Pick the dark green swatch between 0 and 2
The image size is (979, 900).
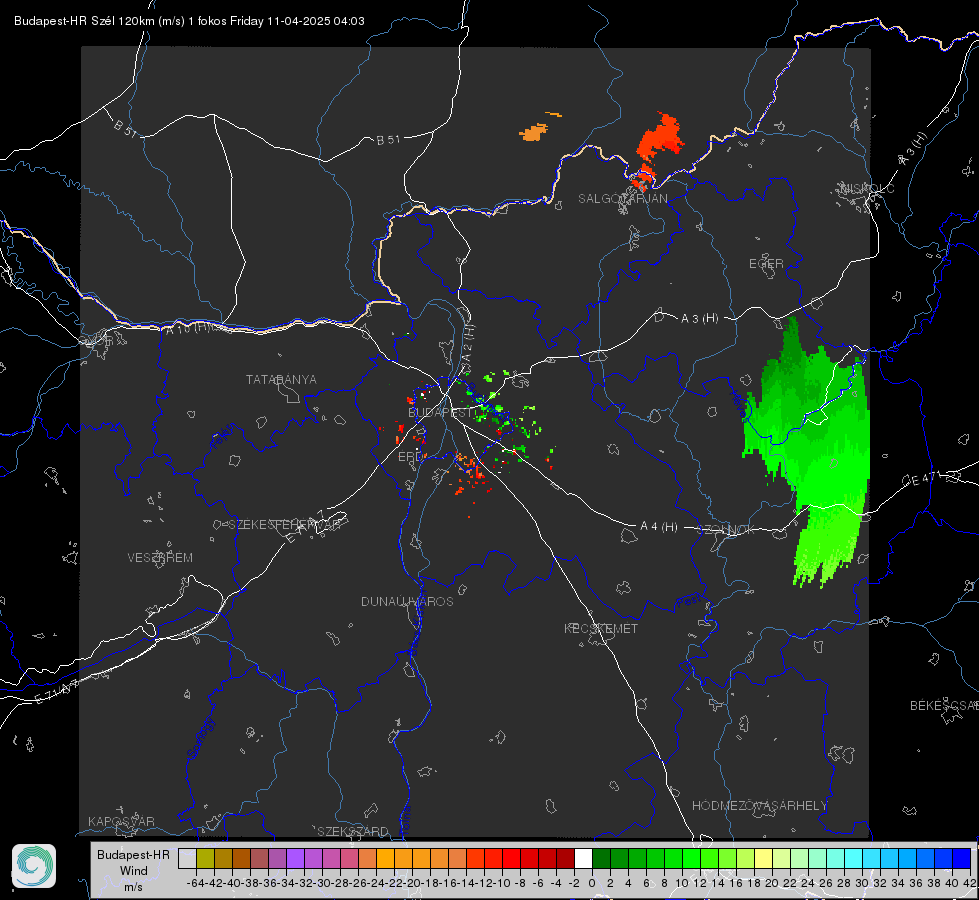[x=601, y=858]
